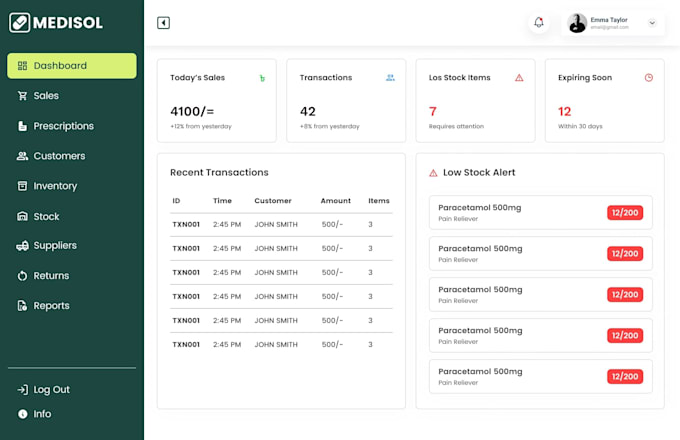
Task: Click the Time column header
Action: coord(222,201)
